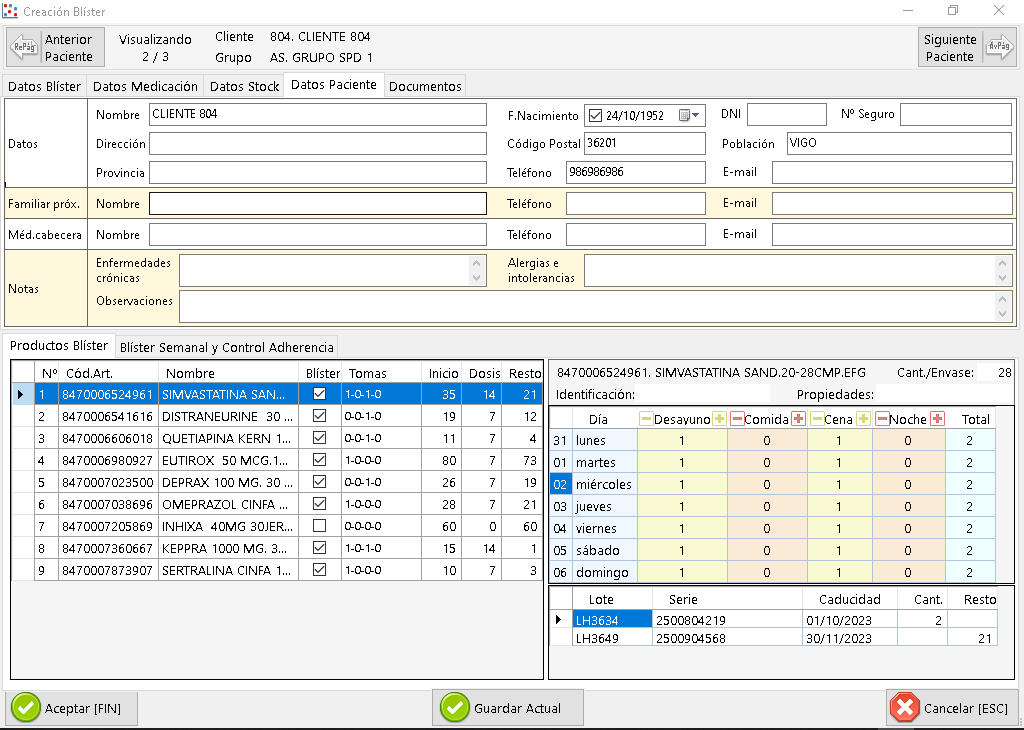Screen dimensions: 1024x730
Task: Uncheck Blíster for DEPRAX 100 MG
Action: 319,482
